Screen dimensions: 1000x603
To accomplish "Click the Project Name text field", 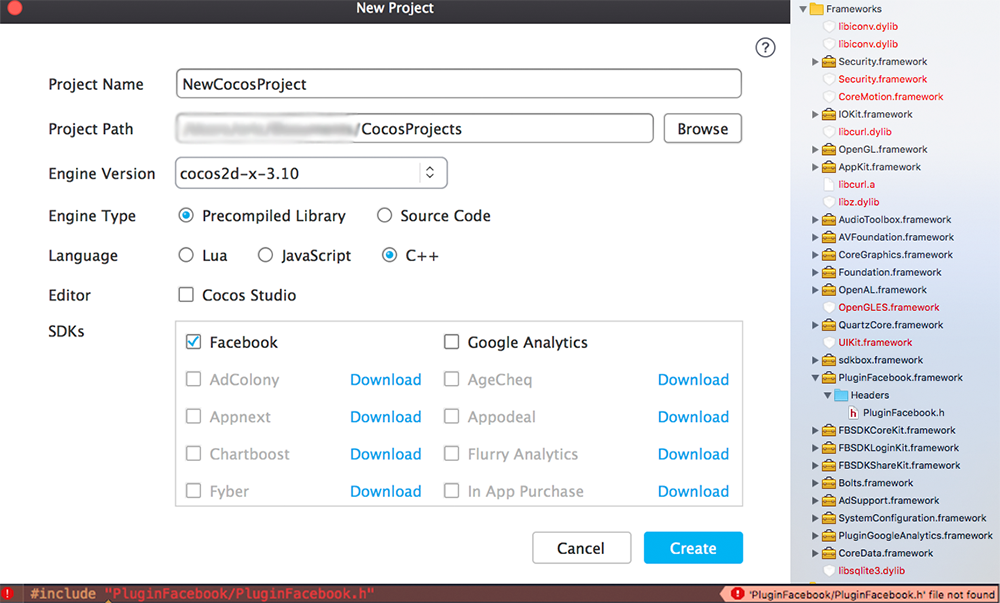I will pyautogui.click(x=458, y=85).
